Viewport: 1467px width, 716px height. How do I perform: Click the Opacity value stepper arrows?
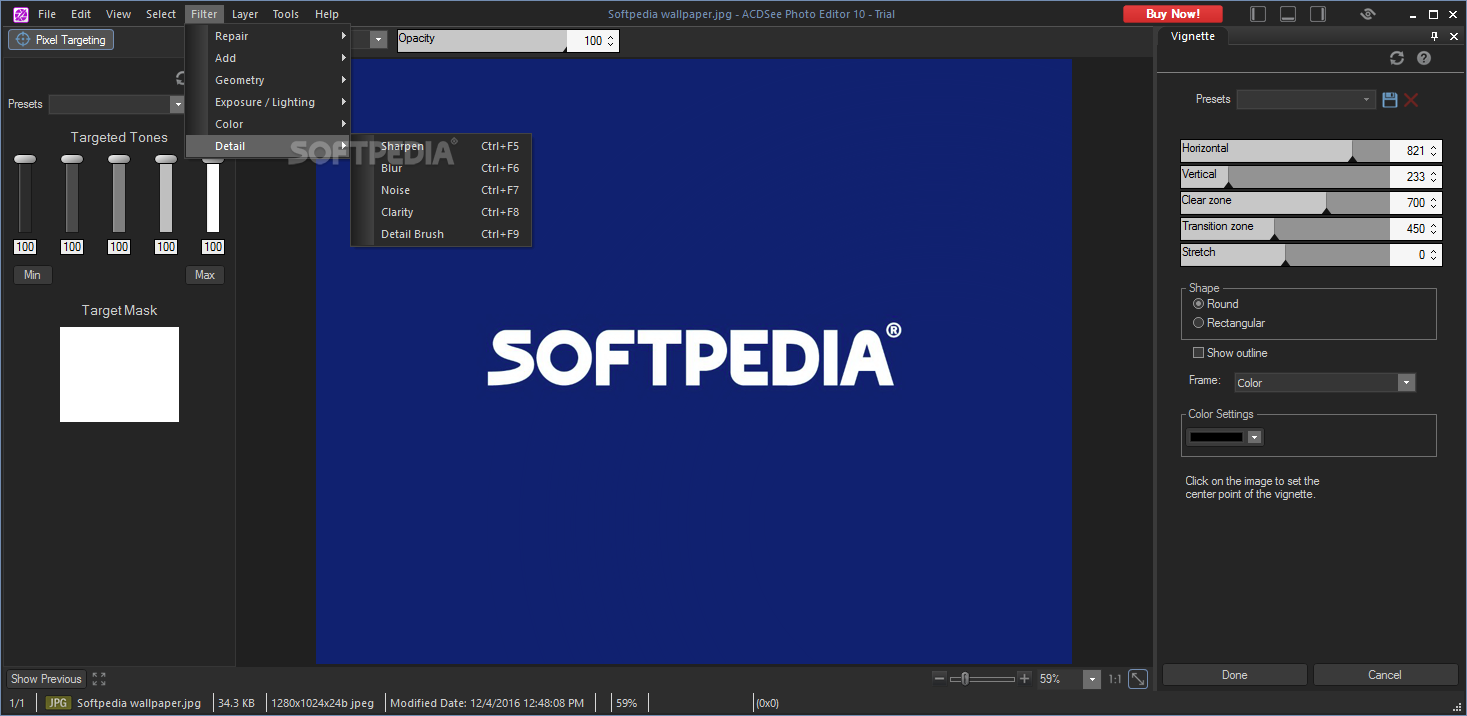[x=612, y=41]
